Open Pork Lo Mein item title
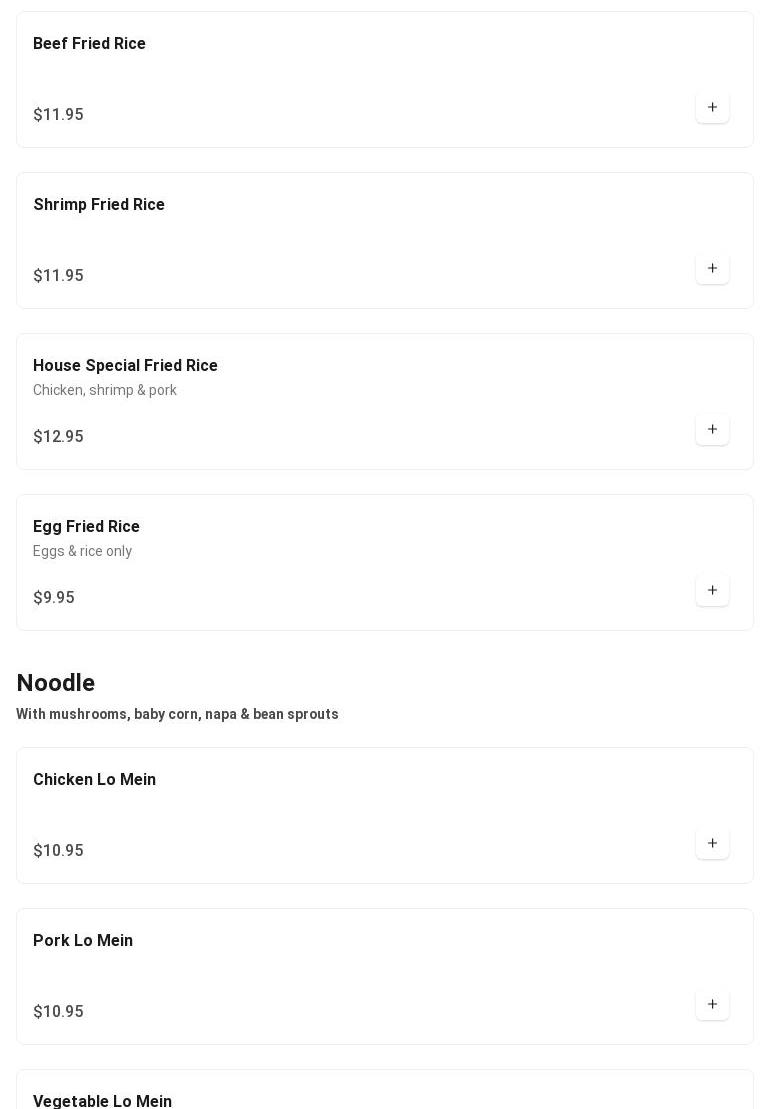770x1109 pixels. (x=83, y=941)
